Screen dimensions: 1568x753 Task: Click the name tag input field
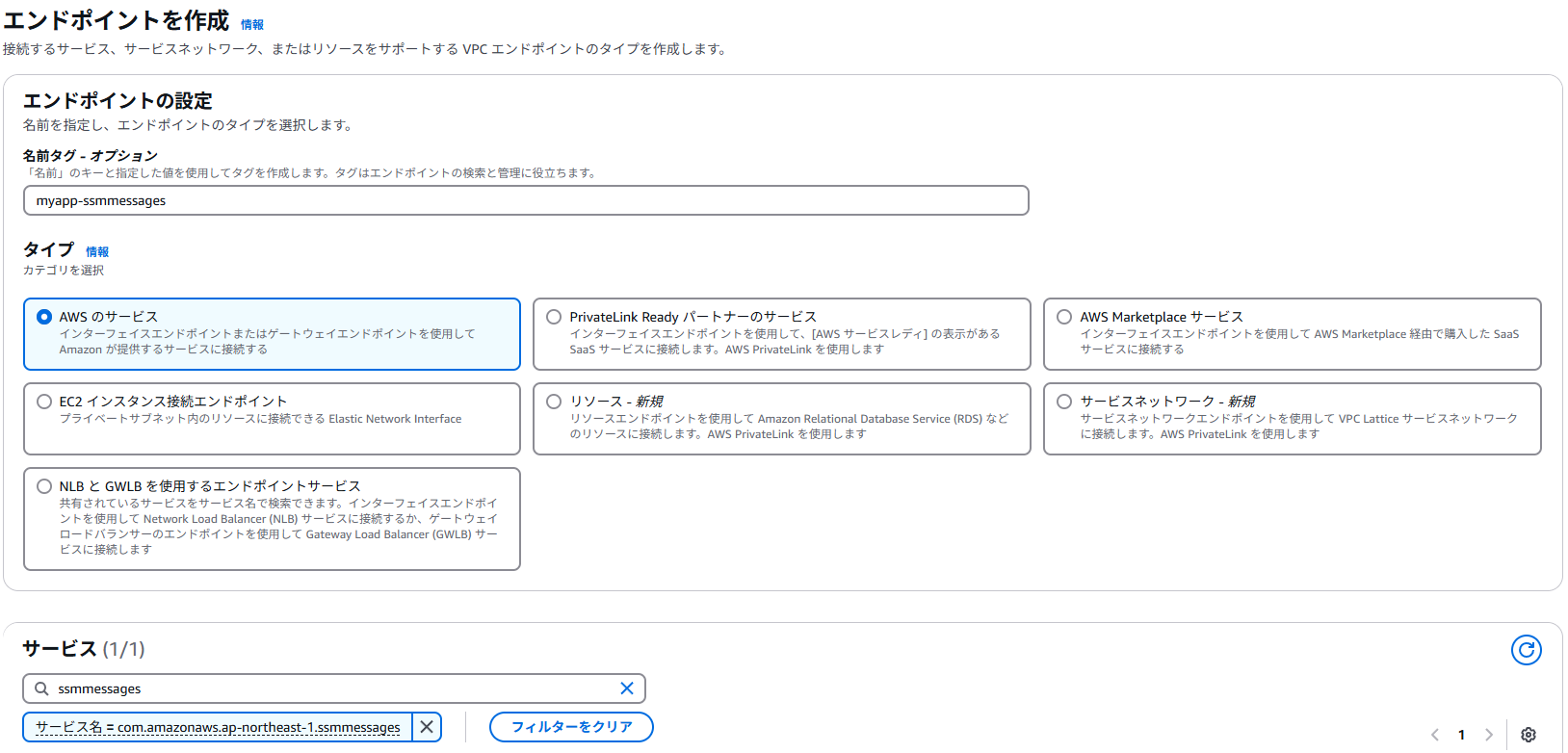click(526, 200)
